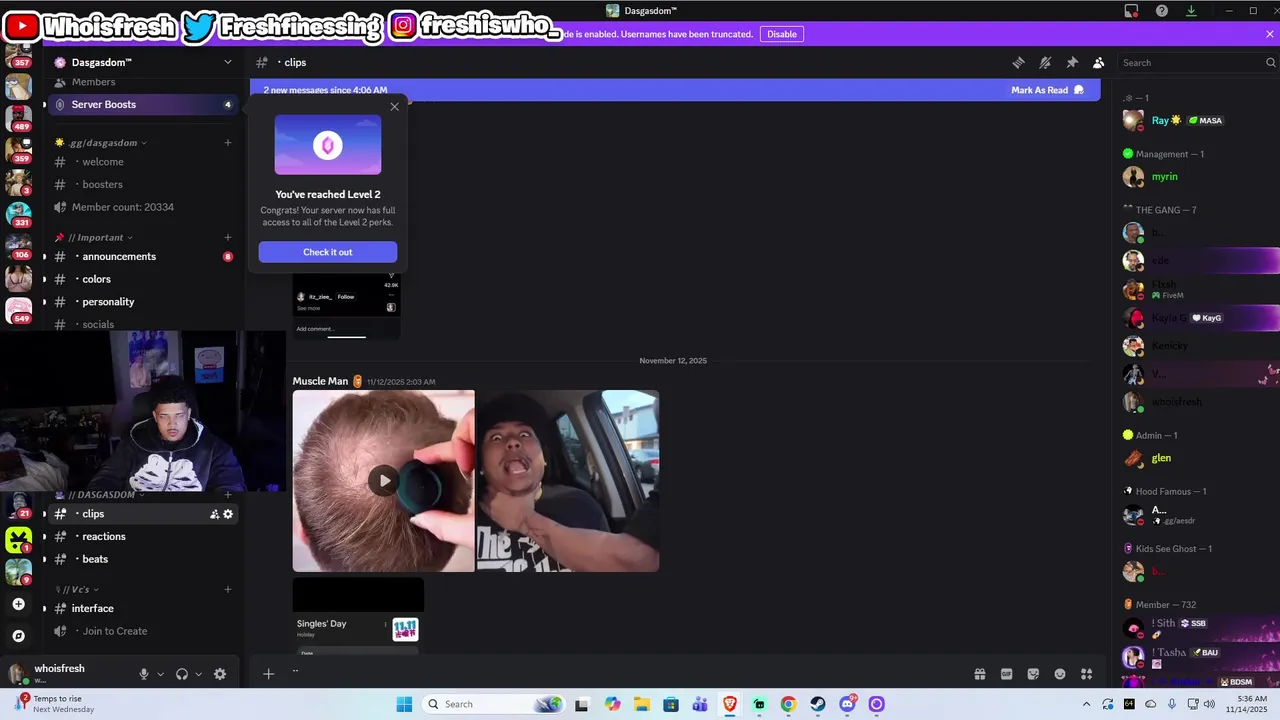1280x720 pixels.
Task: Click the channel Search field
Action: click(1197, 62)
